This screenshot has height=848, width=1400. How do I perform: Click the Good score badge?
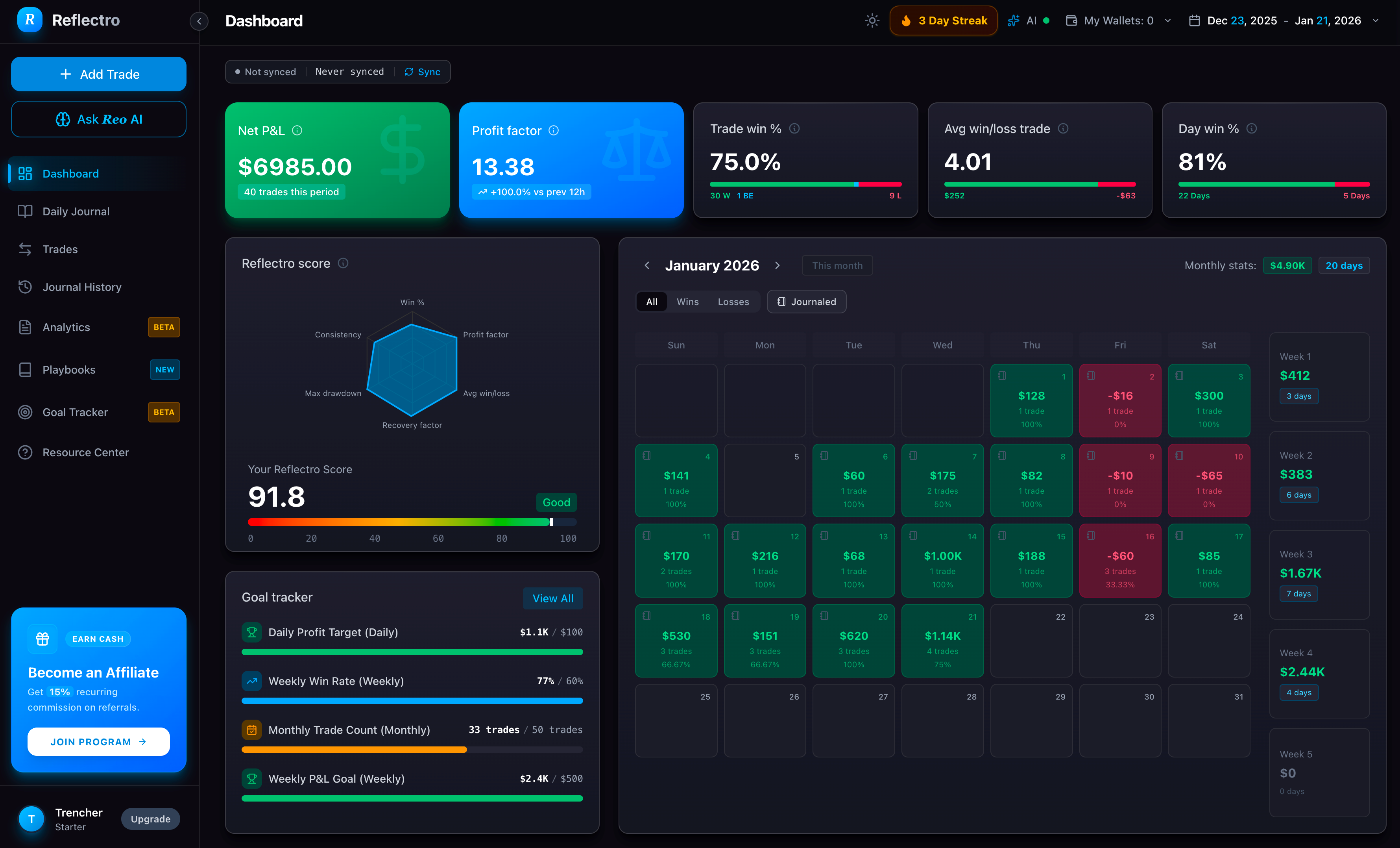(556, 502)
